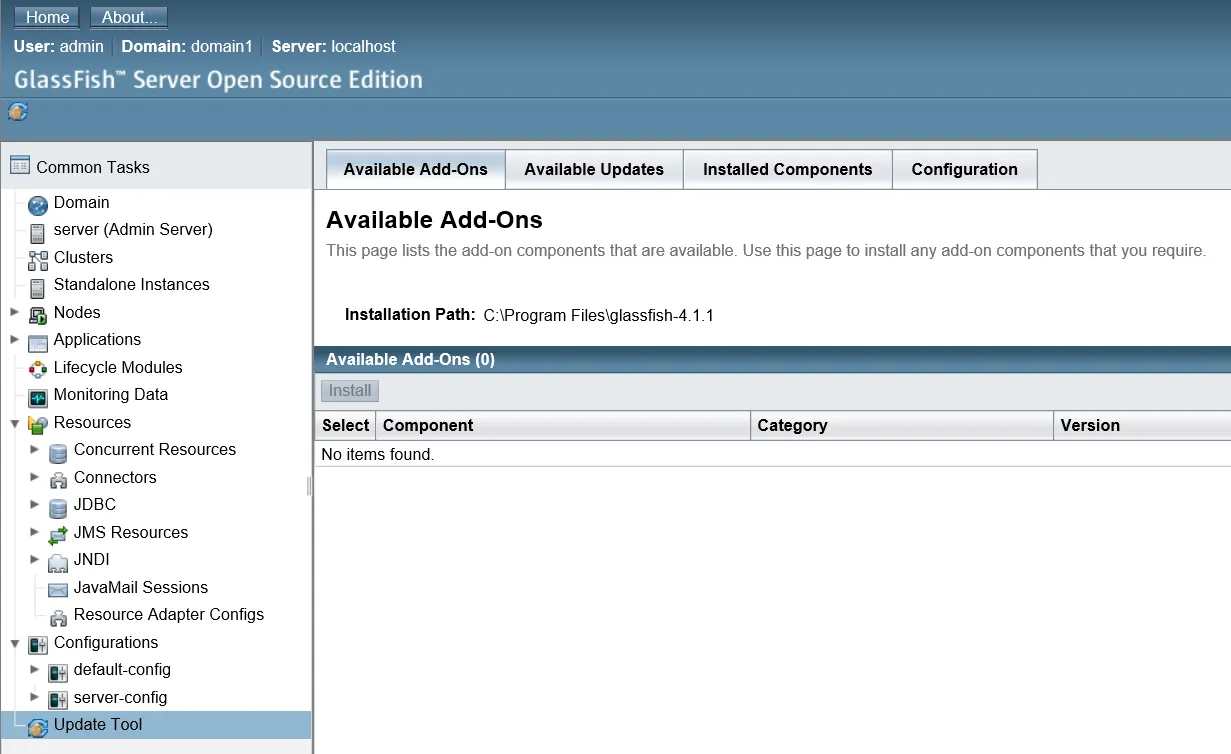Click the server (Admin Server) icon
The width and height of the screenshot is (1231, 754).
pos(38,234)
